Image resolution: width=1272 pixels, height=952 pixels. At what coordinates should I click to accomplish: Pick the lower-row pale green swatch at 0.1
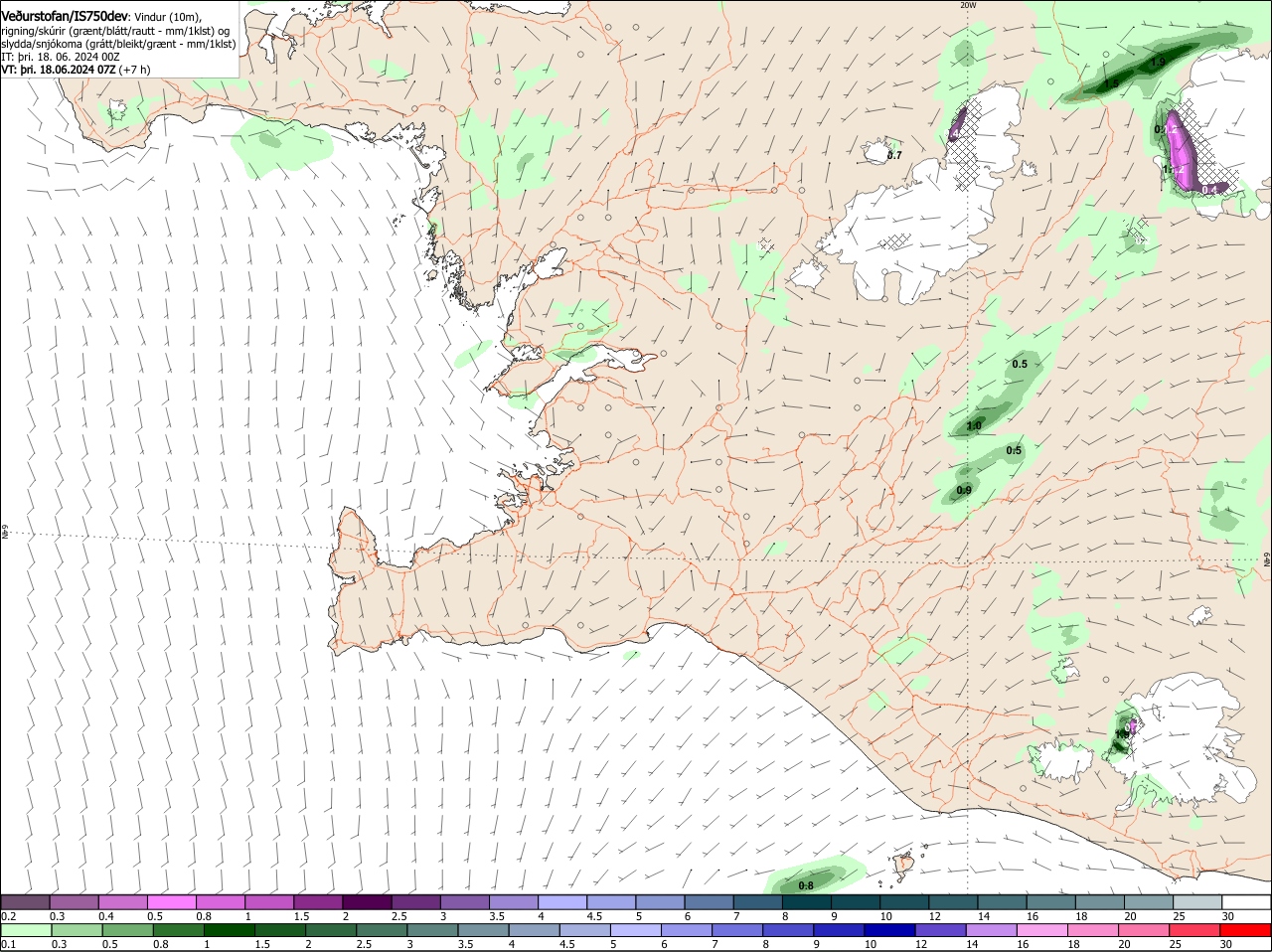click(26, 930)
